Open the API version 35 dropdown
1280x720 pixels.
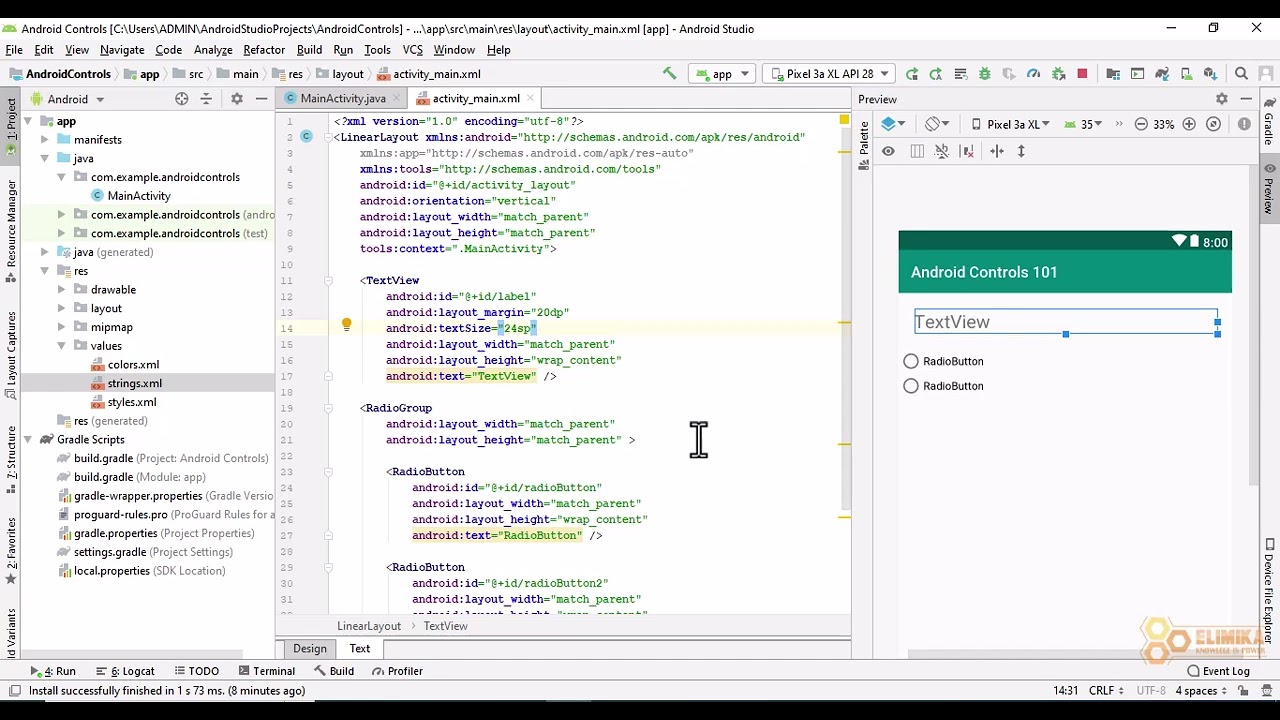click(x=1084, y=124)
